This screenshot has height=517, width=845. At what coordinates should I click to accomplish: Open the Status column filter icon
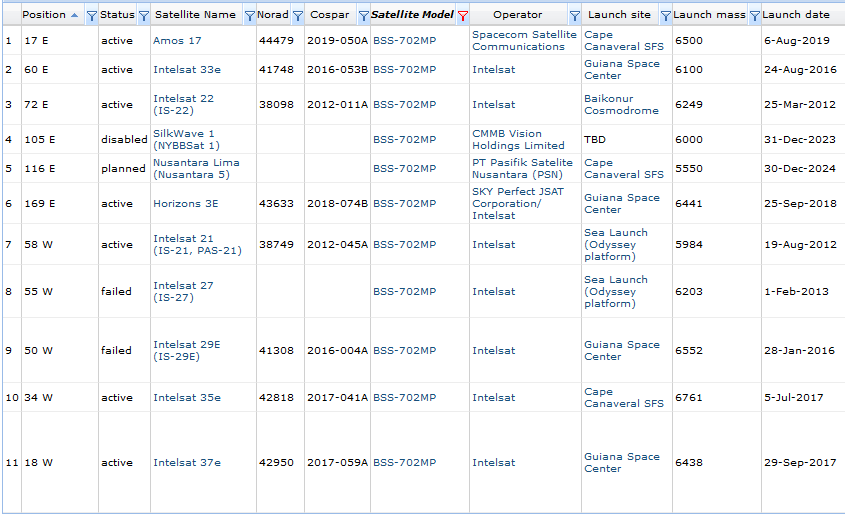[x=143, y=16]
